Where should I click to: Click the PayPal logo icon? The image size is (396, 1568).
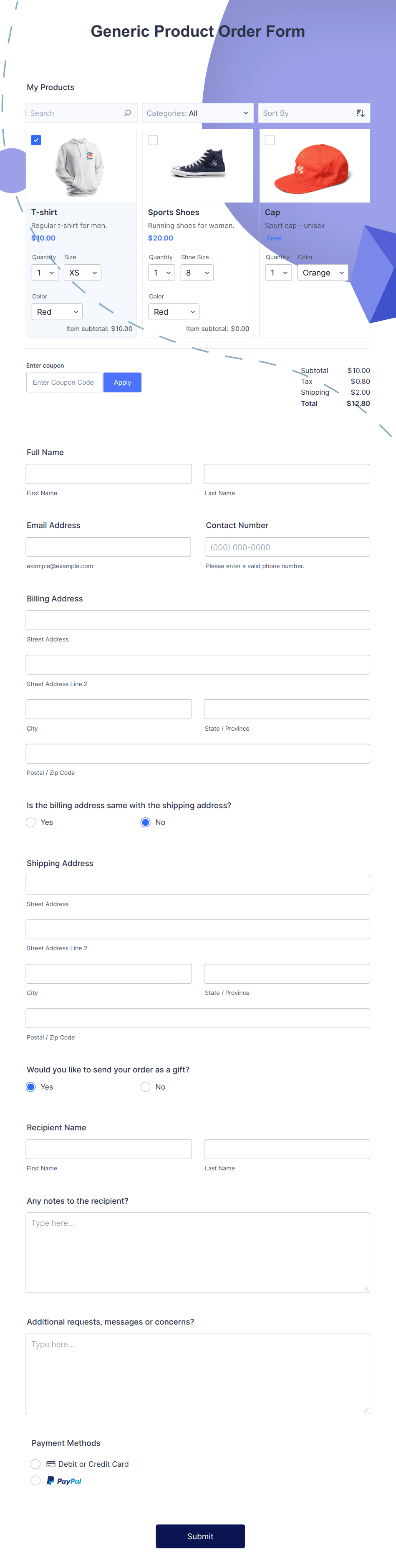[x=64, y=1480]
